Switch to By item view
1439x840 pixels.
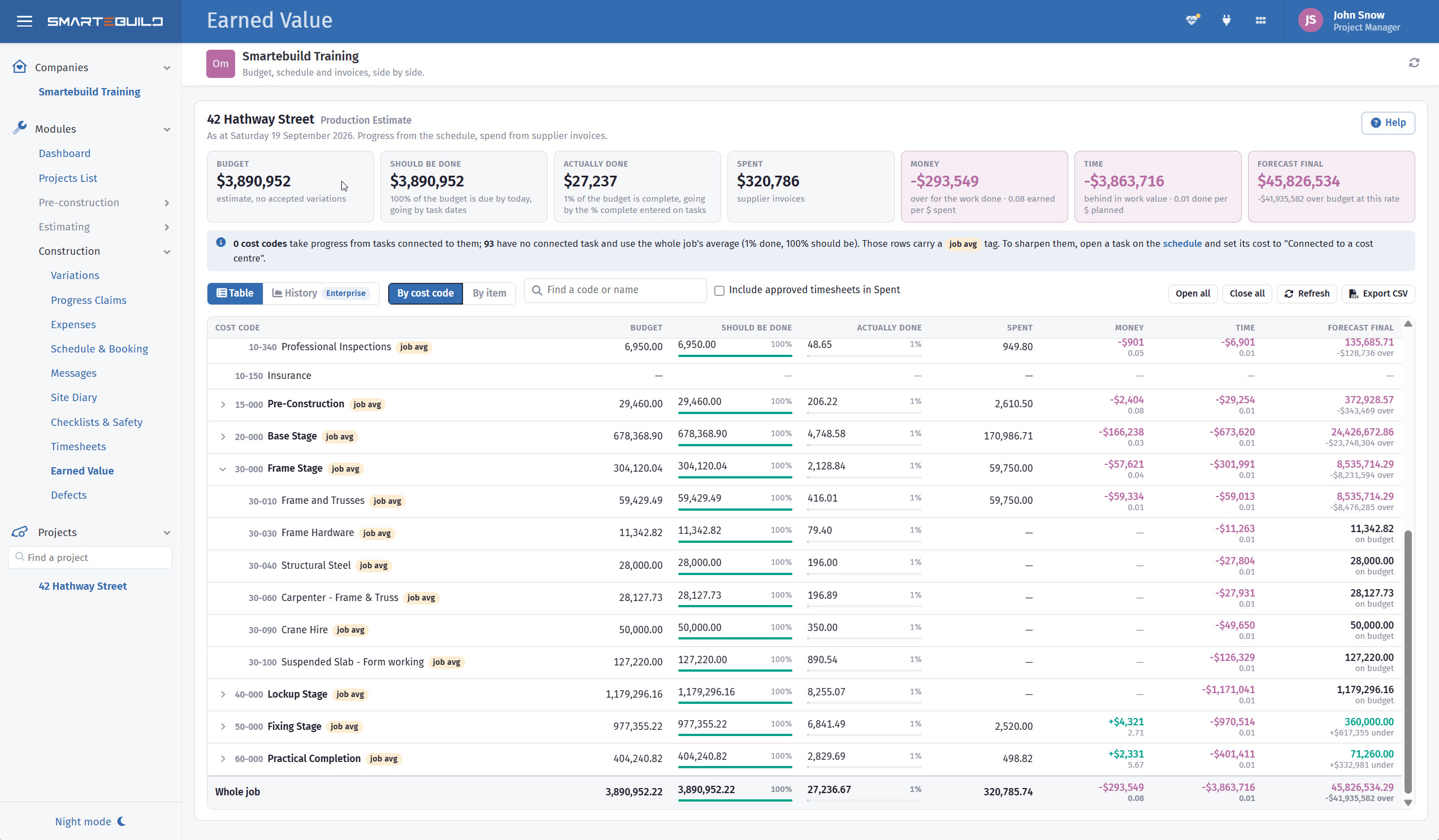489,293
